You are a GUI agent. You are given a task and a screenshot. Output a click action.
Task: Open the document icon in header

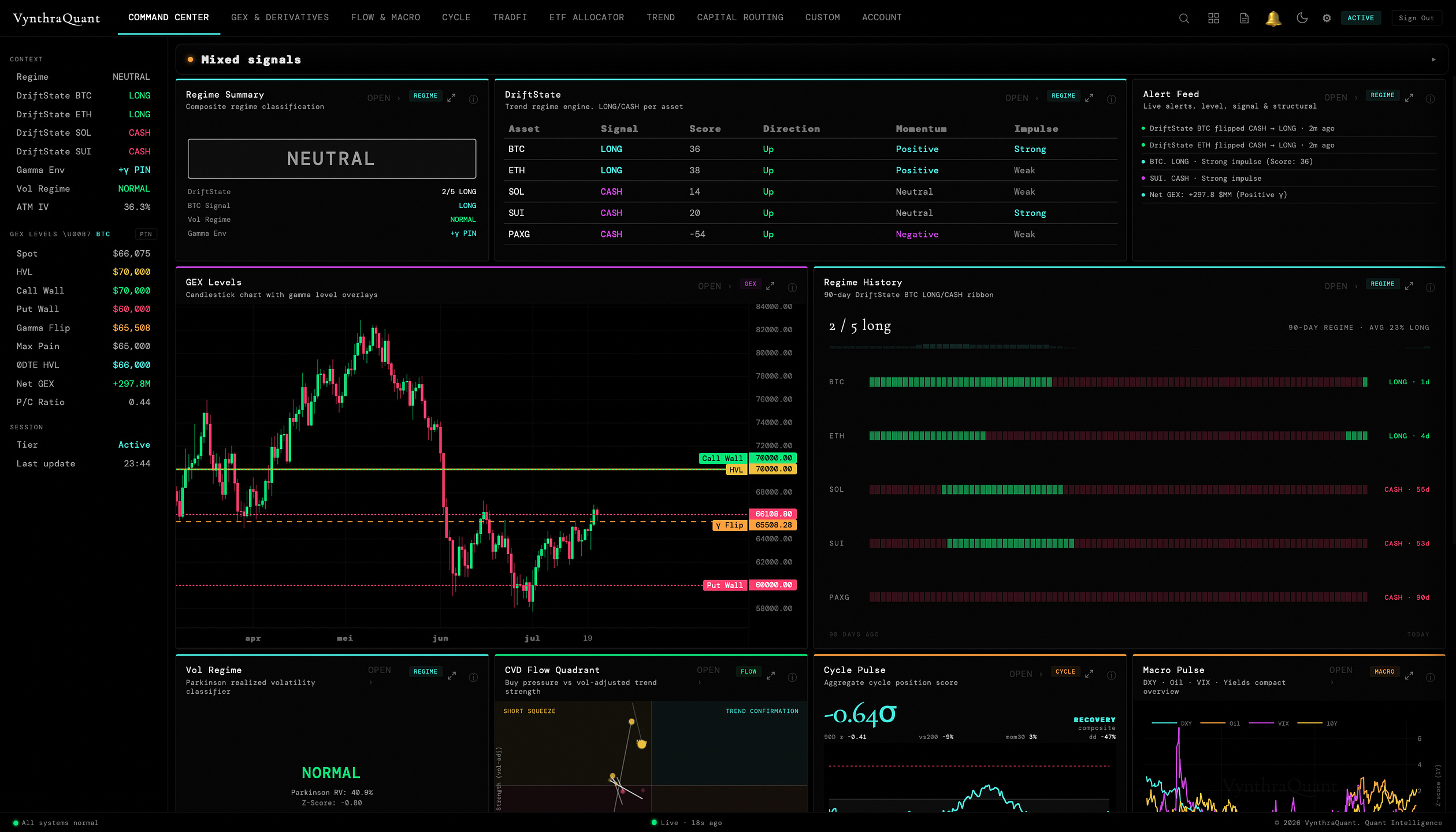pos(1244,18)
